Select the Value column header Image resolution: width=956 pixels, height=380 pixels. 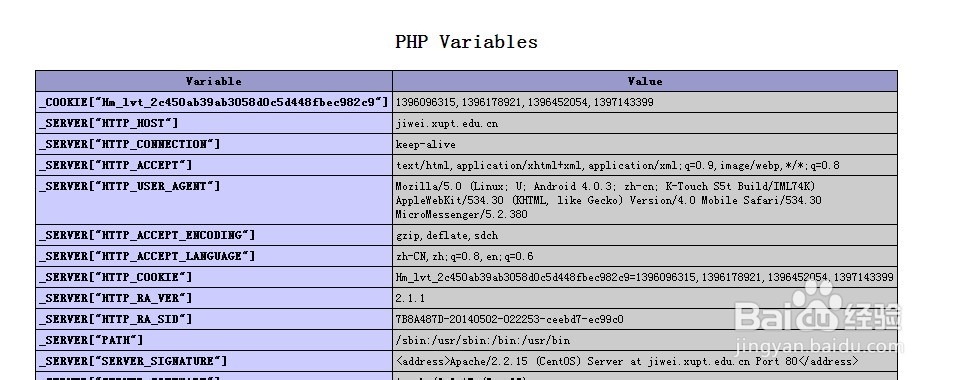click(645, 81)
